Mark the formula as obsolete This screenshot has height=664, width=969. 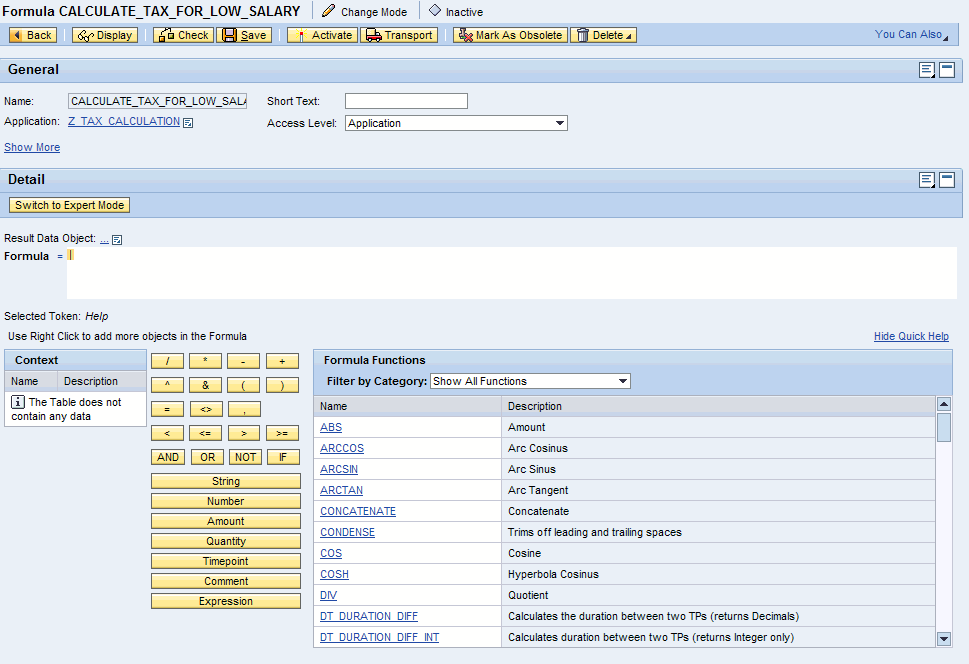tap(510, 35)
